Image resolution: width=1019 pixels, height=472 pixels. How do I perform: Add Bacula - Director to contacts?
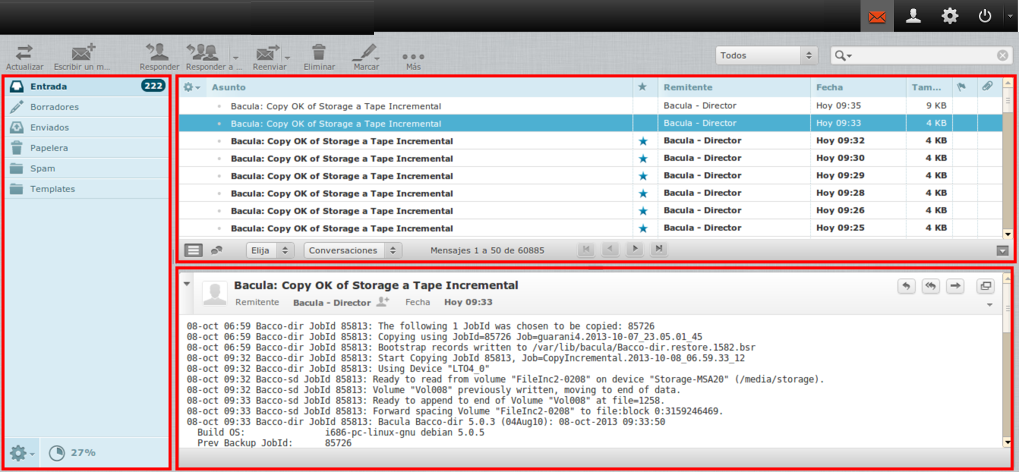point(383,302)
